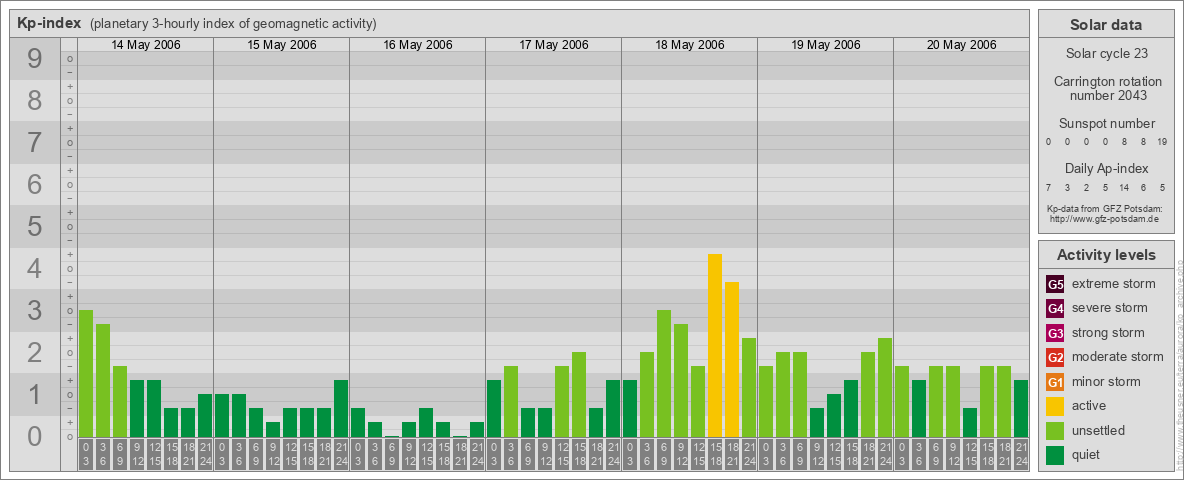Viewport: 1184px width, 480px height.
Task: Click the G5 extreme storm badge
Action: click(x=1056, y=285)
